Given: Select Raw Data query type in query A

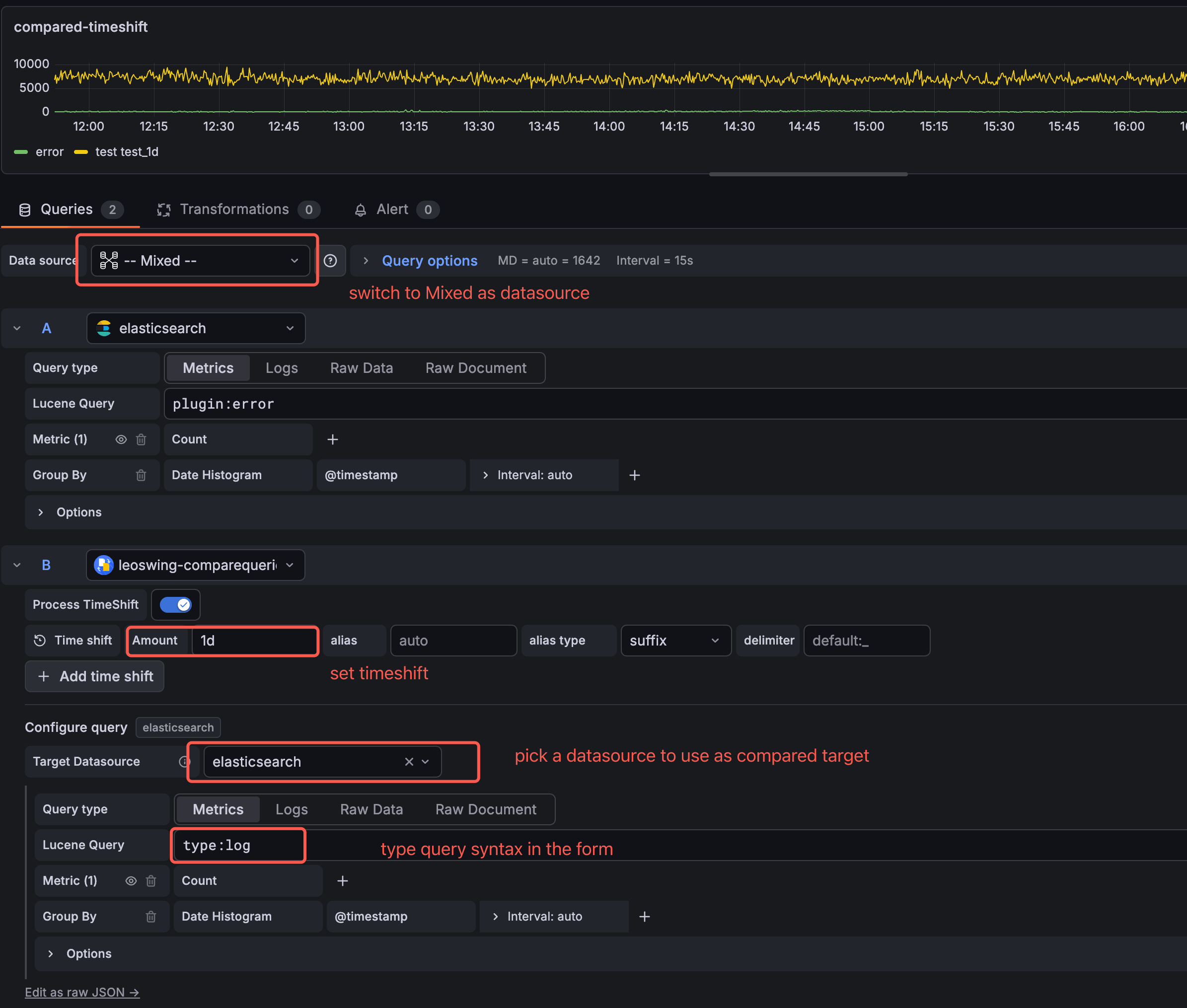Looking at the screenshot, I should click(362, 368).
